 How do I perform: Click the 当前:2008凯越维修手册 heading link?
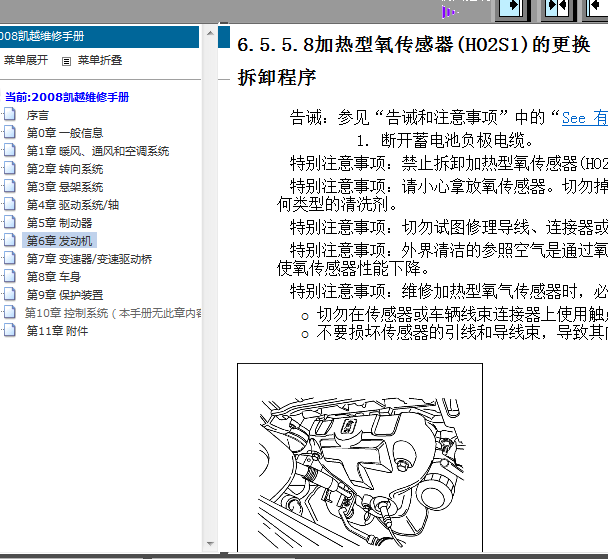tap(67, 97)
